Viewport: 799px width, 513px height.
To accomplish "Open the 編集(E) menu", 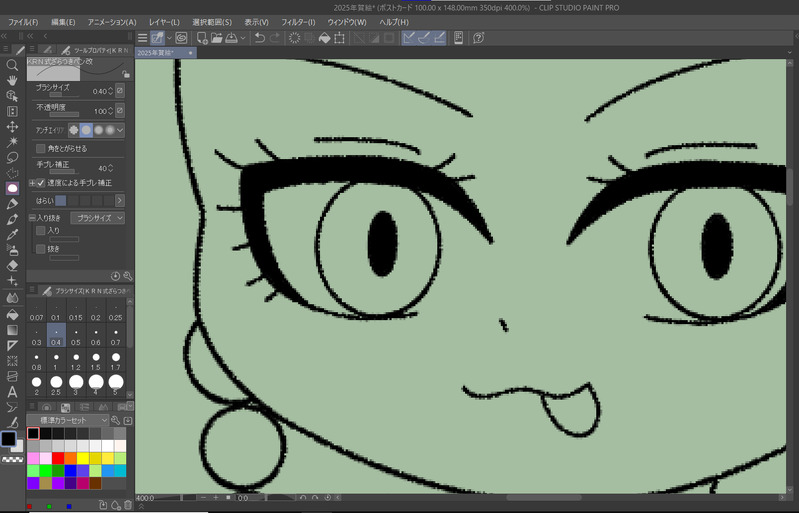I will (x=63, y=22).
